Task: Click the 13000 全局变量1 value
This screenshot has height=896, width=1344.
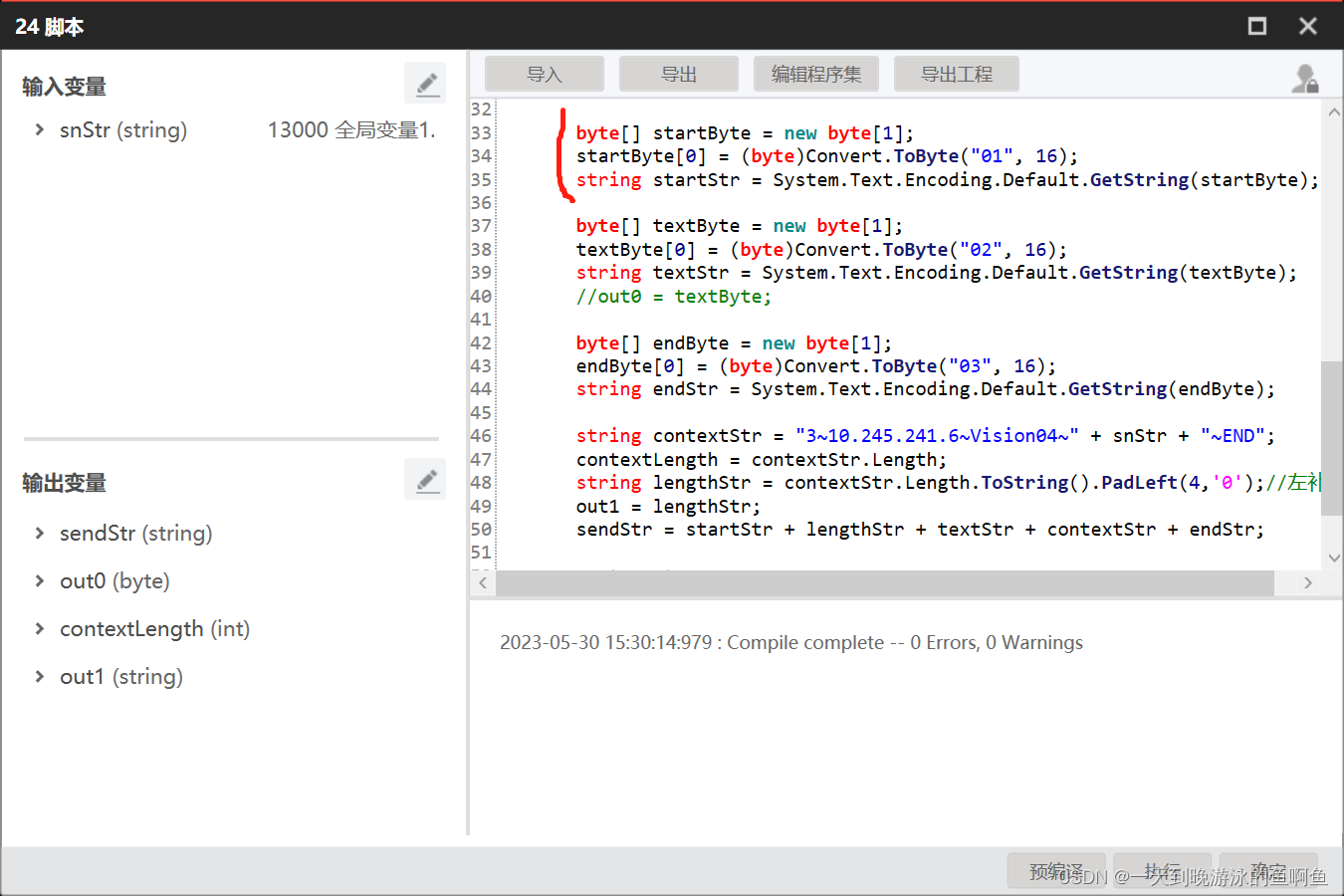Action: 351,129
